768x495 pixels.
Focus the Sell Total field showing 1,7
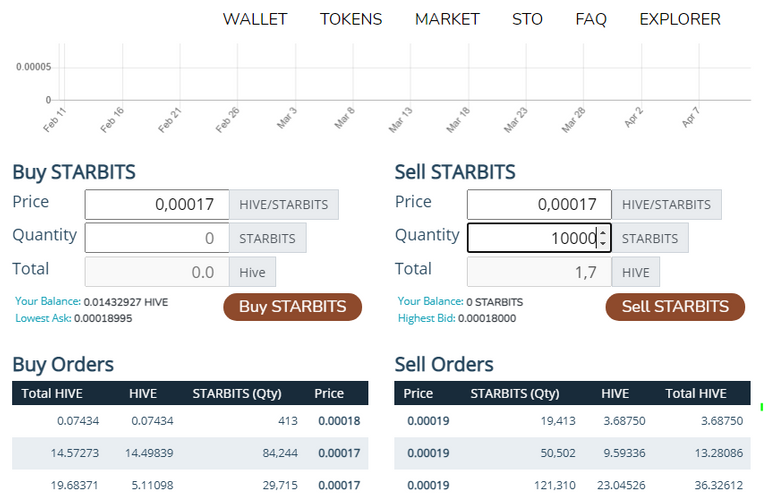click(539, 272)
